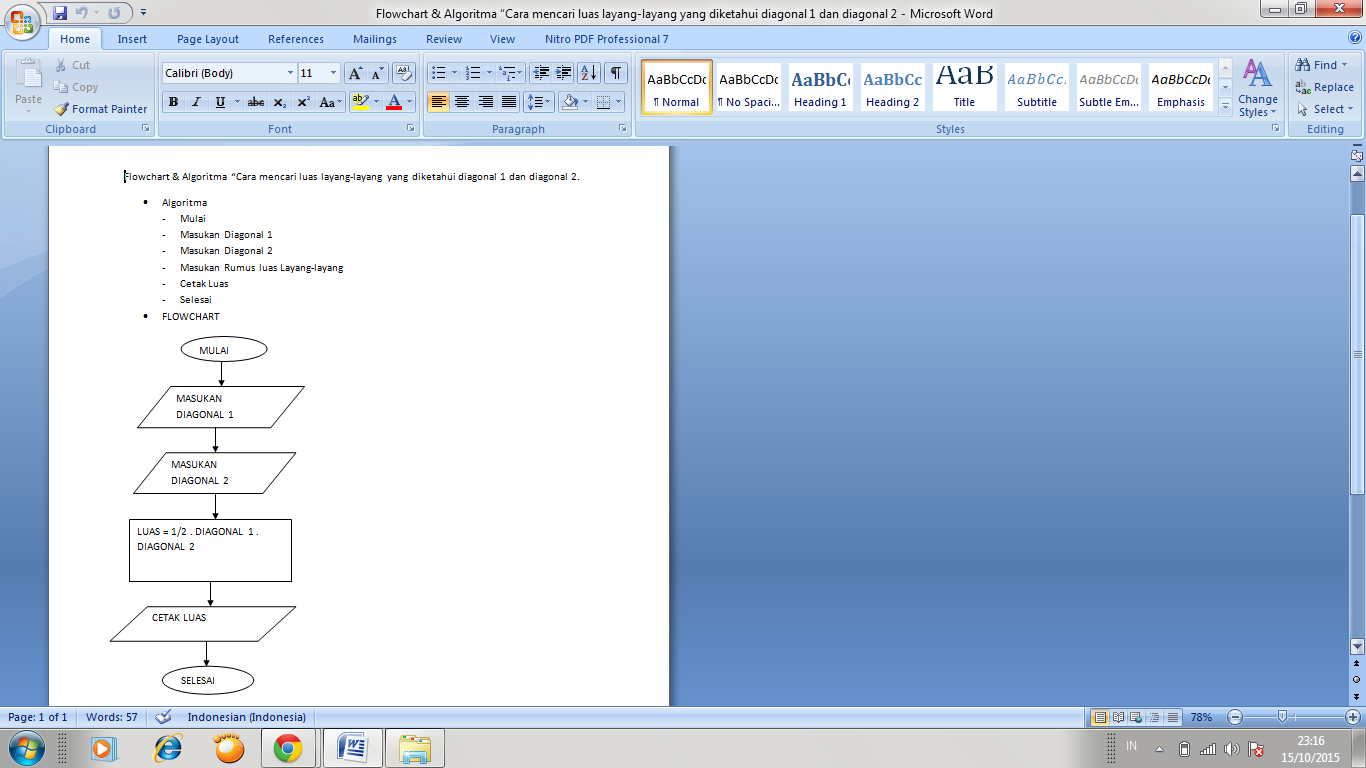Toggle underline formatting
Image resolution: width=1366 pixels, height=768 pixels.
(x=220, y=102)
